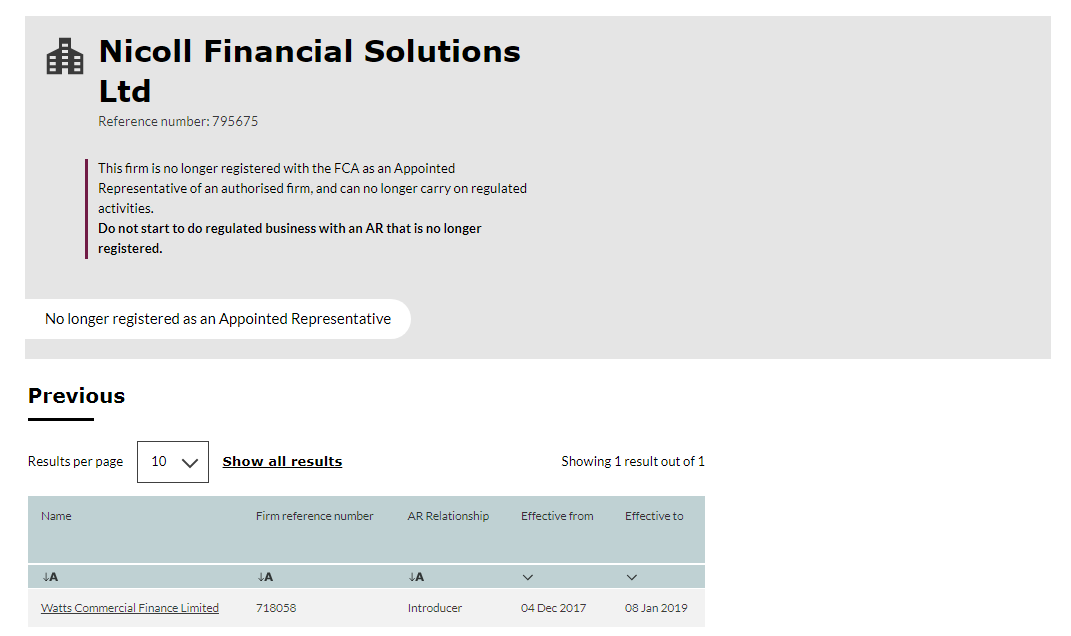Open Watts Commercial Finance Limited link
This screenshot has height=636, width=1071.
[x=130, y=608]
